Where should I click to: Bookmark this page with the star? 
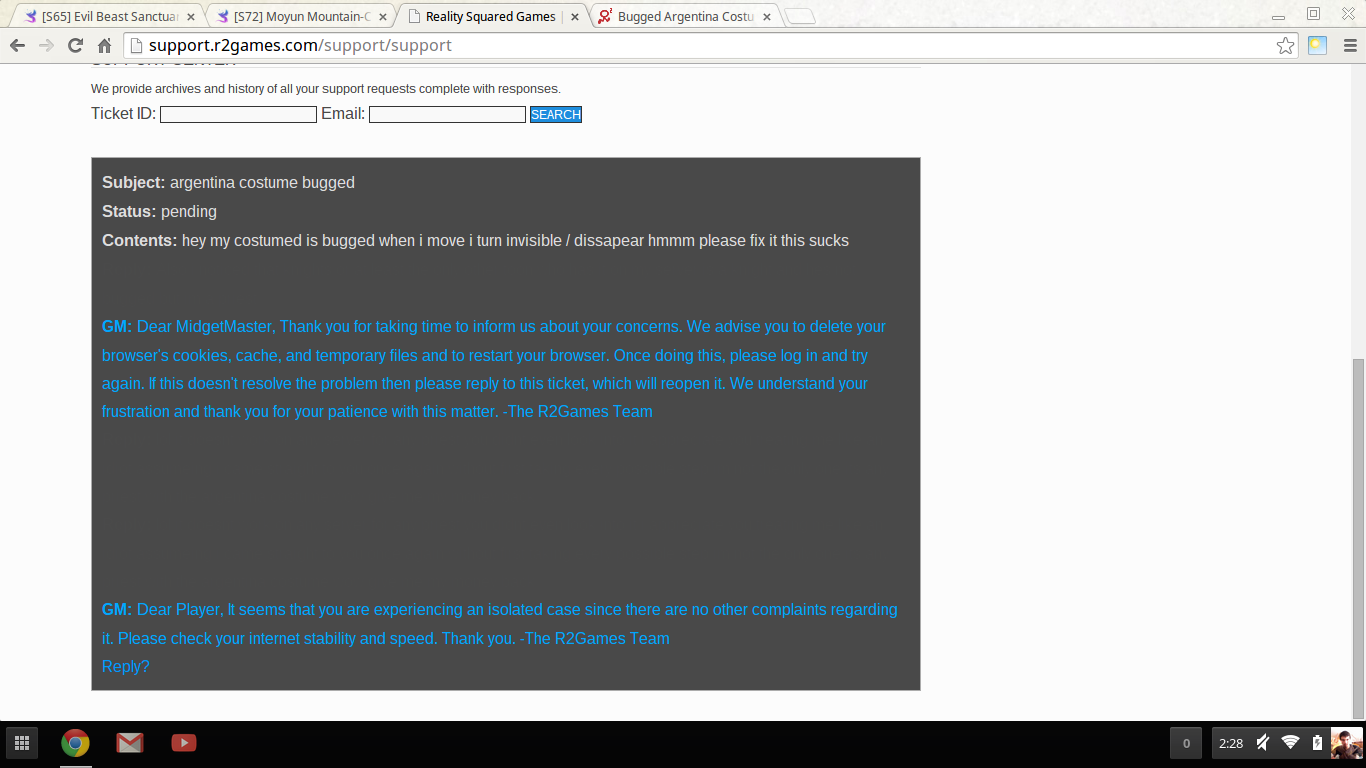(x=1285, y=45)
